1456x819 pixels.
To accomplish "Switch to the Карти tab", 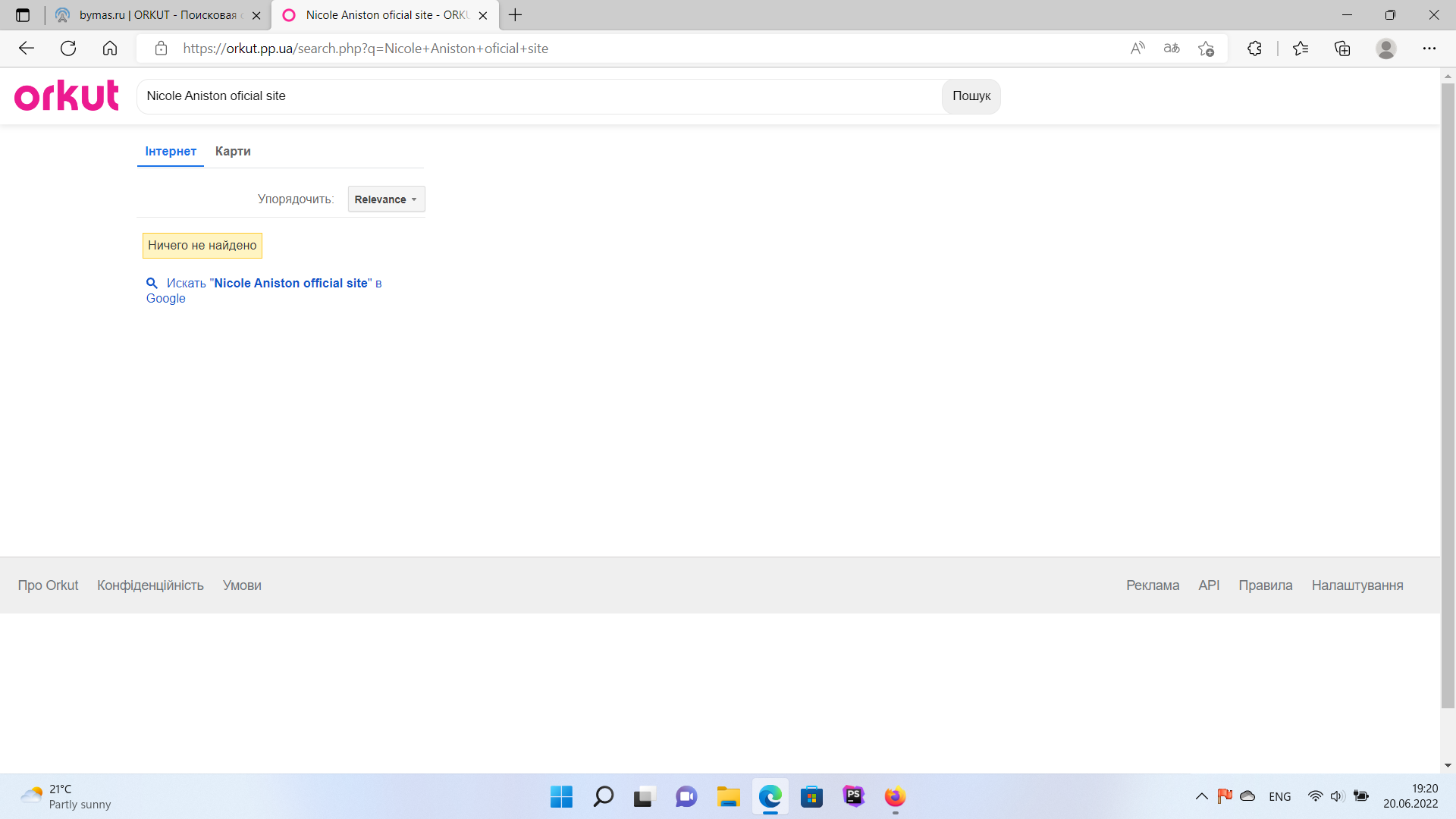I will 233,152.
